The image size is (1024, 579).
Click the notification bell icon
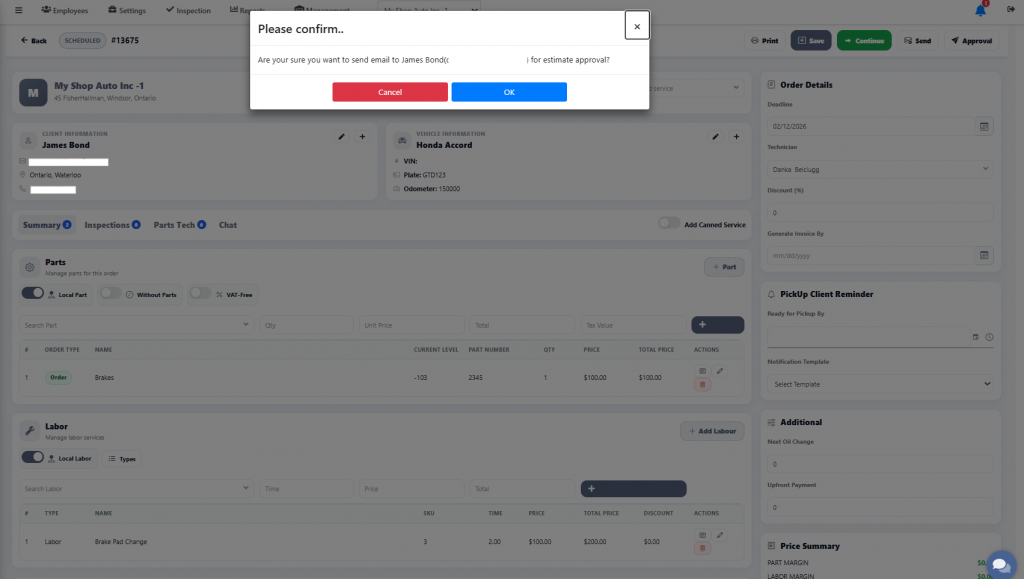[x=980, y=10]
